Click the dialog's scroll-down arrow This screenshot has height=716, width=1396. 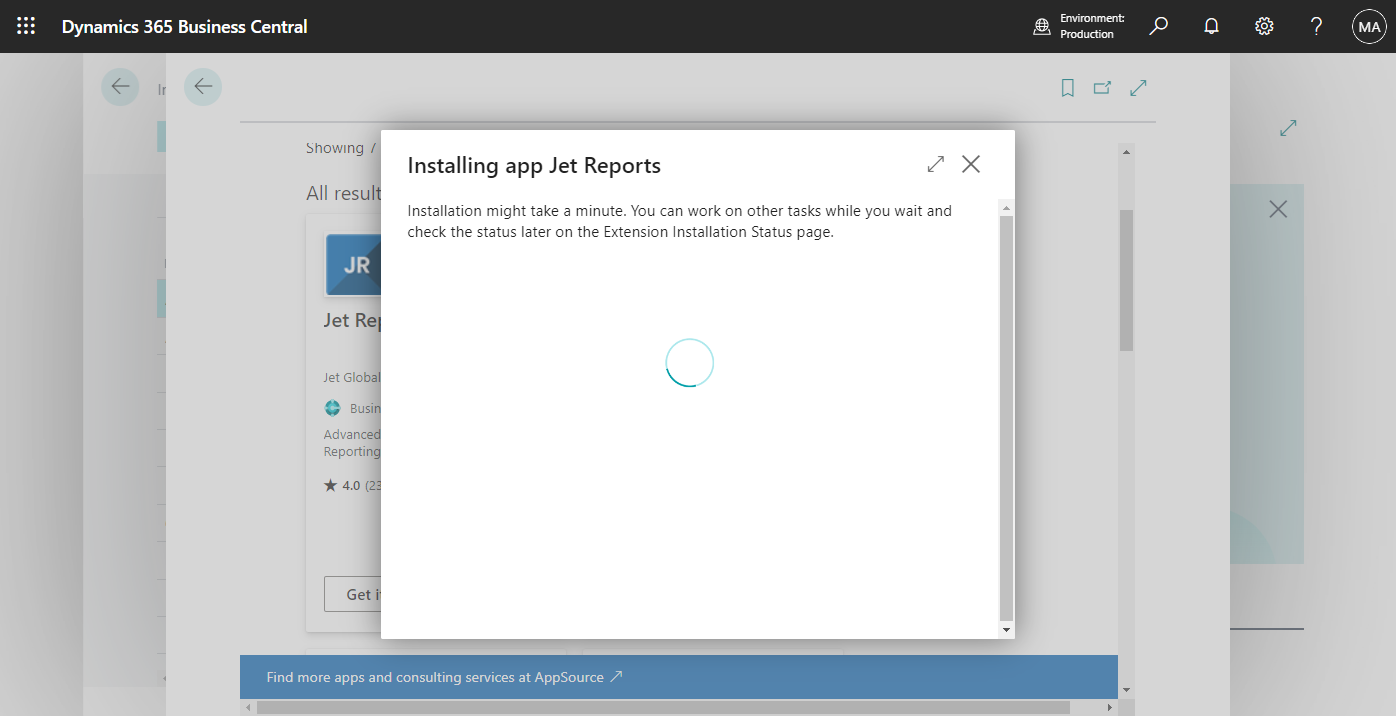(1006, 628)
